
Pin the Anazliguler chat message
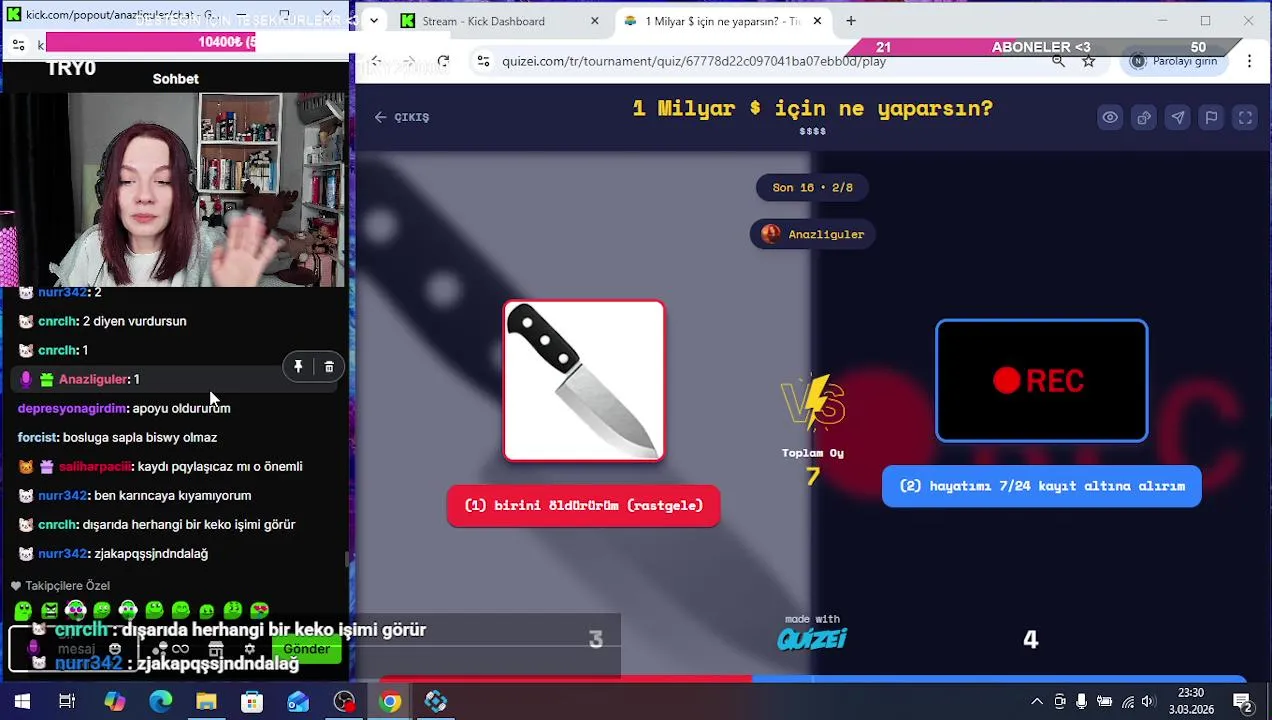tap(298, 367)
